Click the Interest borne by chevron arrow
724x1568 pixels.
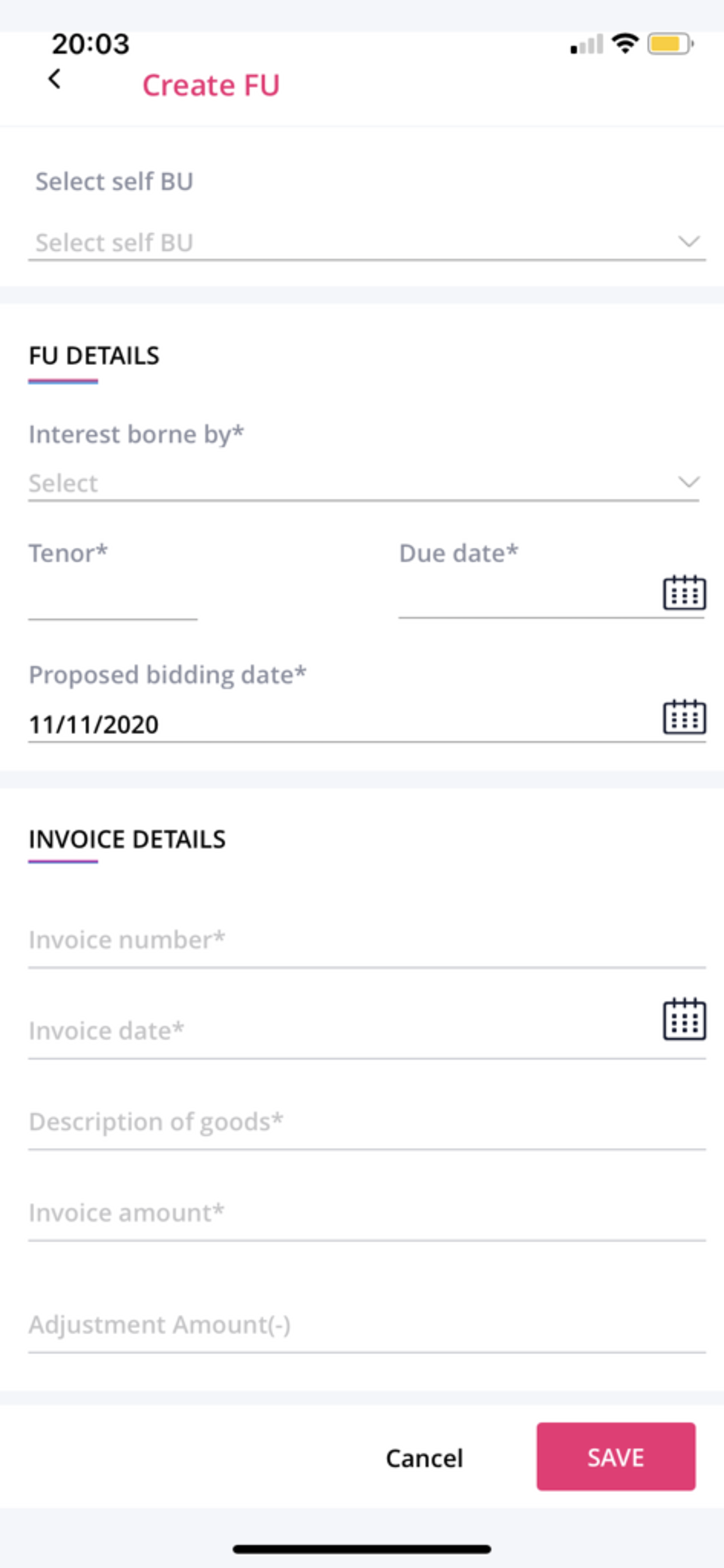688,482
